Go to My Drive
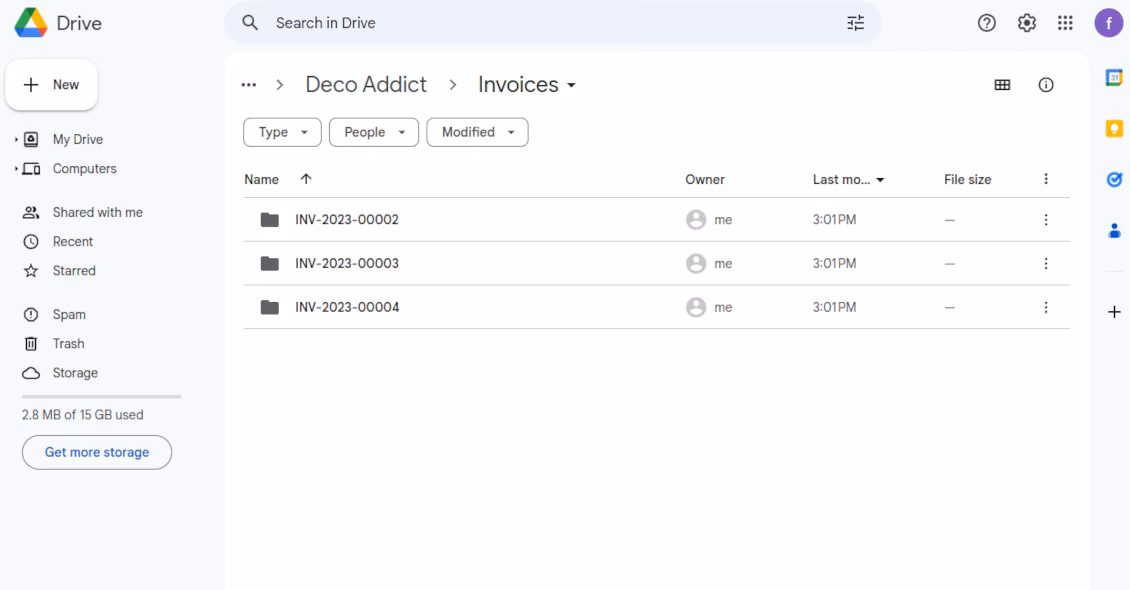The image size is (1130, 590). point(78,139)
